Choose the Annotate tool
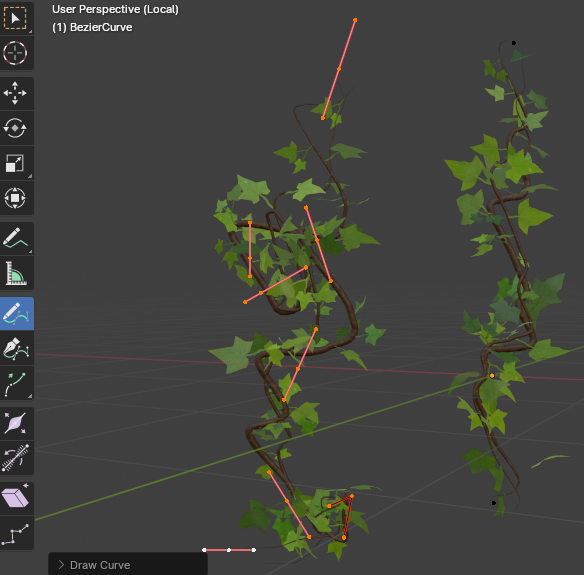The image size is (584, 575). (15, 238)
